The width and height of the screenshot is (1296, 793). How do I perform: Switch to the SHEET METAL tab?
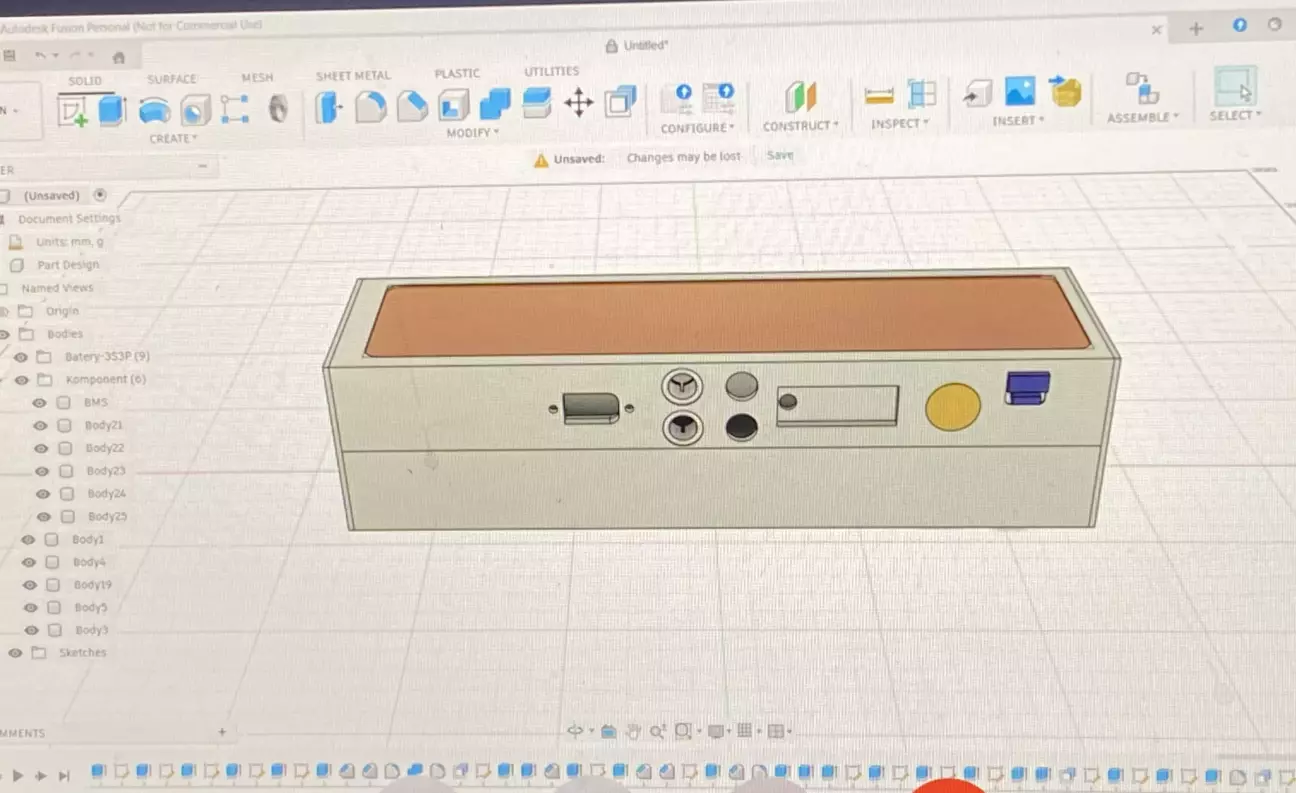(353, 75)
